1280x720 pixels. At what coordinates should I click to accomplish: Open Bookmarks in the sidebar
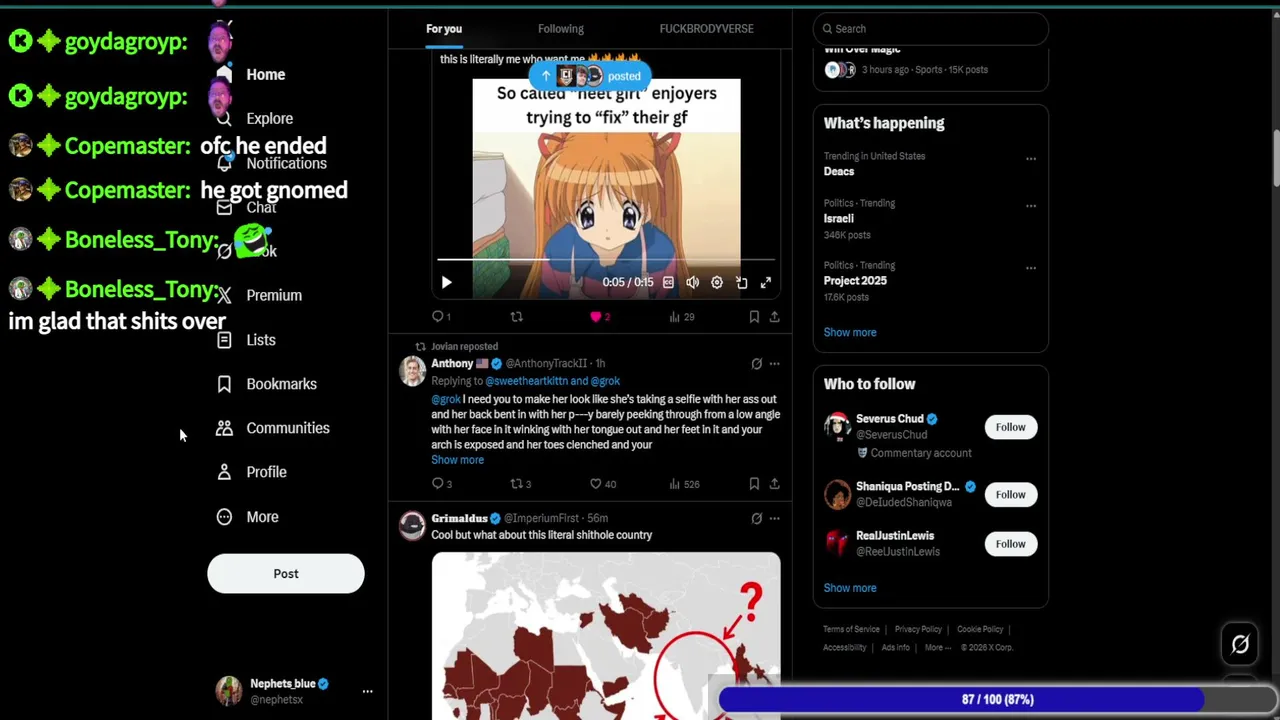(281, 384)
